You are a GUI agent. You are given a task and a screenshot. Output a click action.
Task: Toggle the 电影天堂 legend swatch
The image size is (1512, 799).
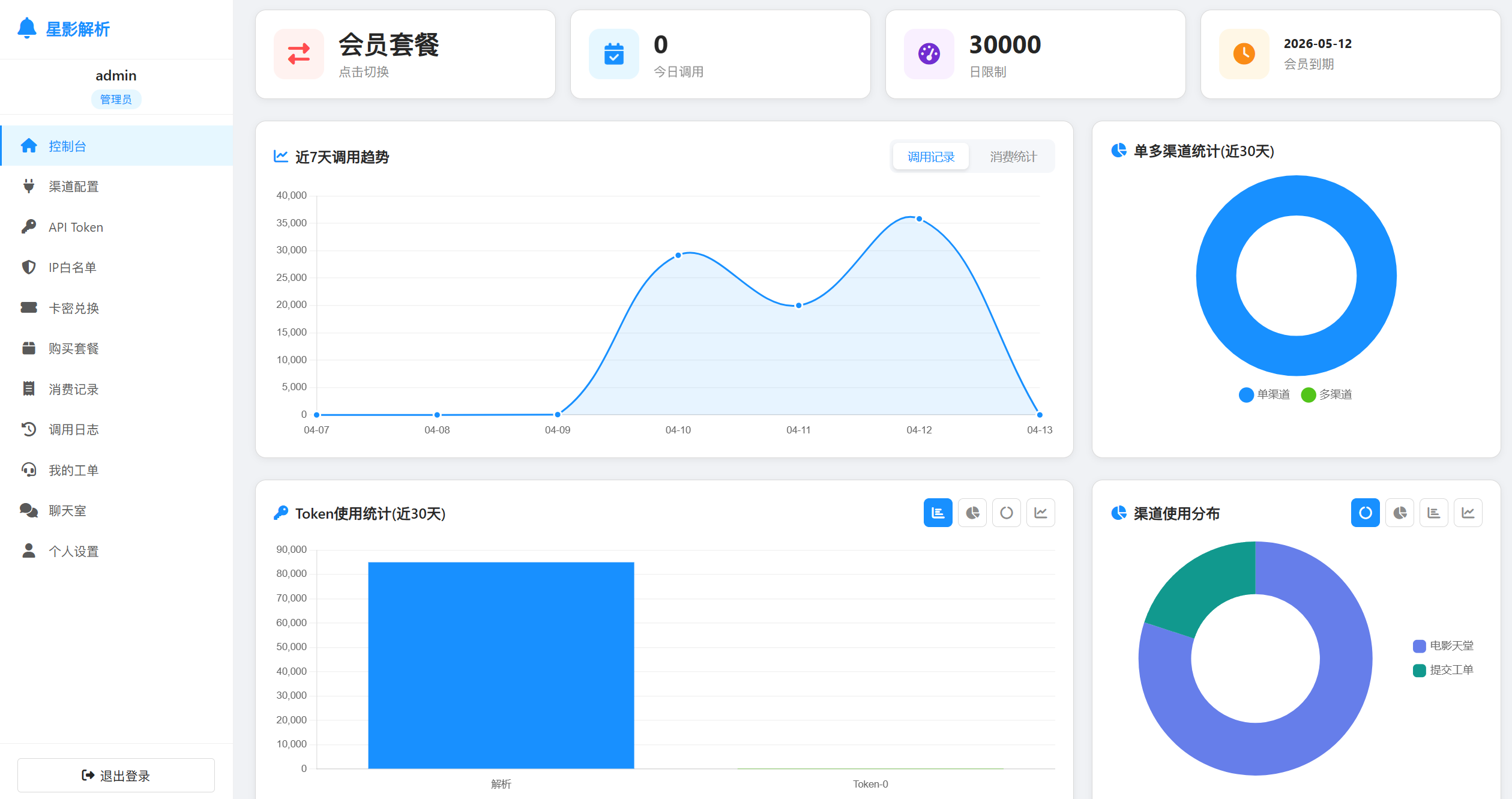[1420, 646]
